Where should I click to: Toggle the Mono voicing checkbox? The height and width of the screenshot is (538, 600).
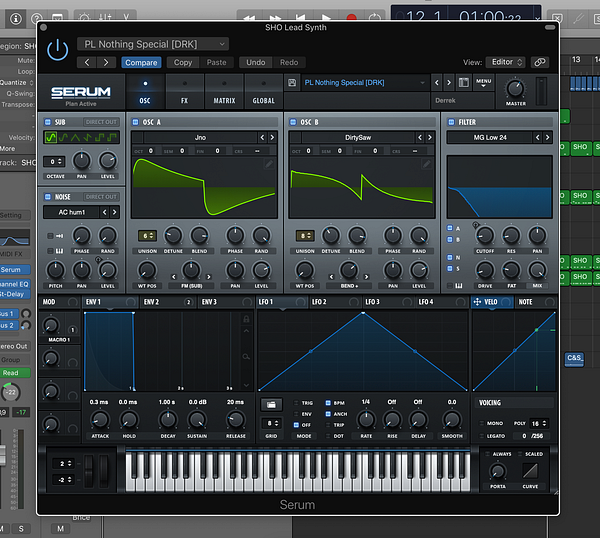[484, 424]
